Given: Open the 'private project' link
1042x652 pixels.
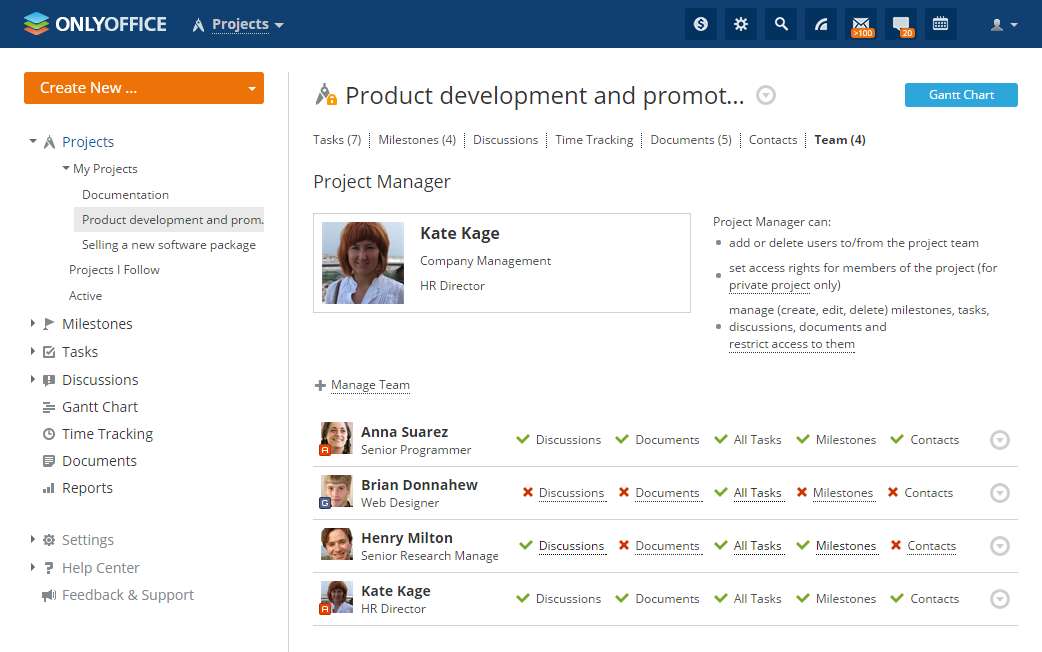Looking at the screenshot, I should tap(770, 285).
